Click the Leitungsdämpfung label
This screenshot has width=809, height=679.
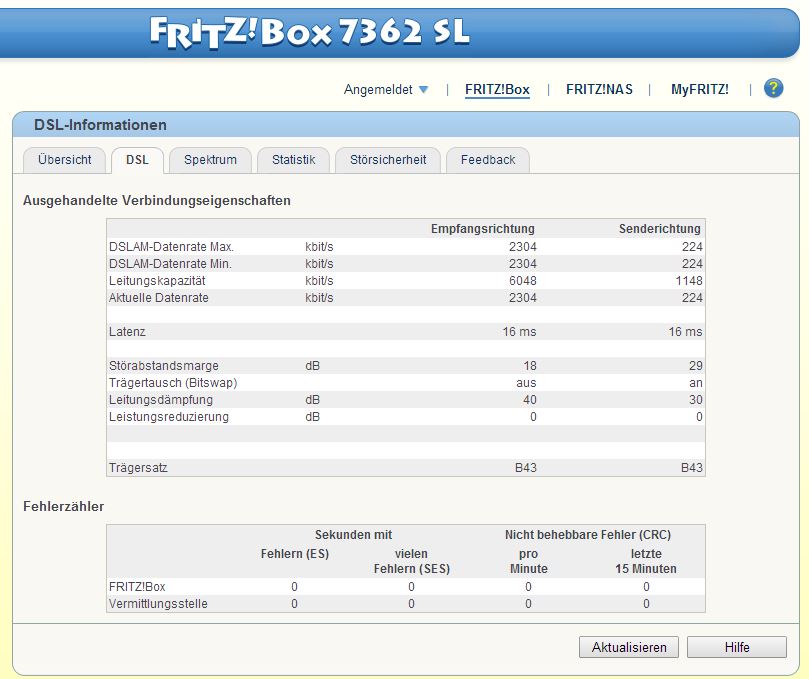[x=160, y=400]
